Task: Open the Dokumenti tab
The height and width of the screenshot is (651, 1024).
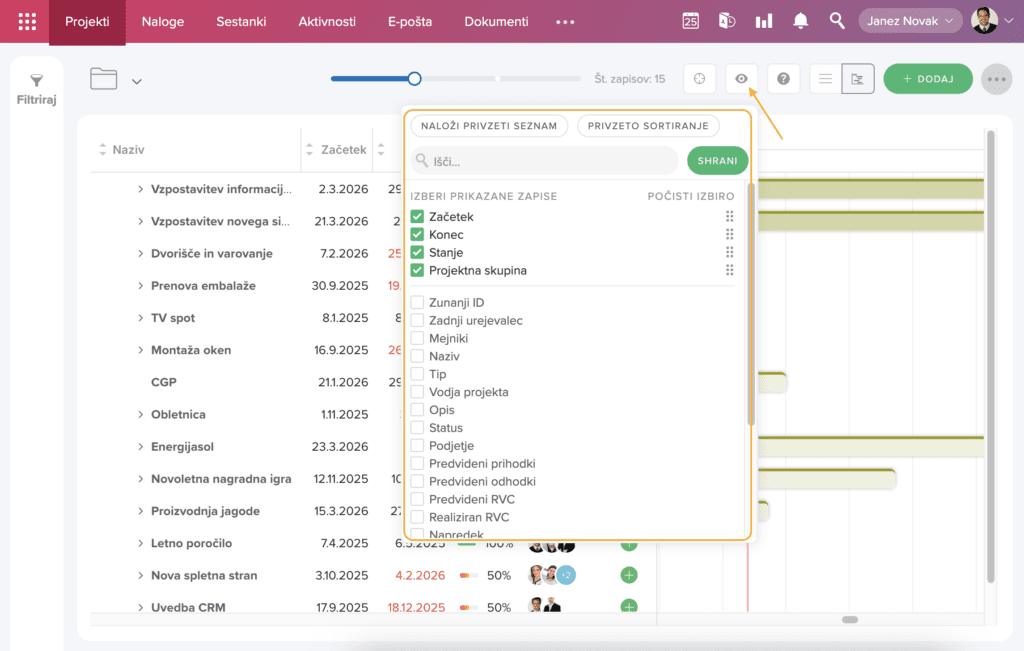Action: [496, 21]
